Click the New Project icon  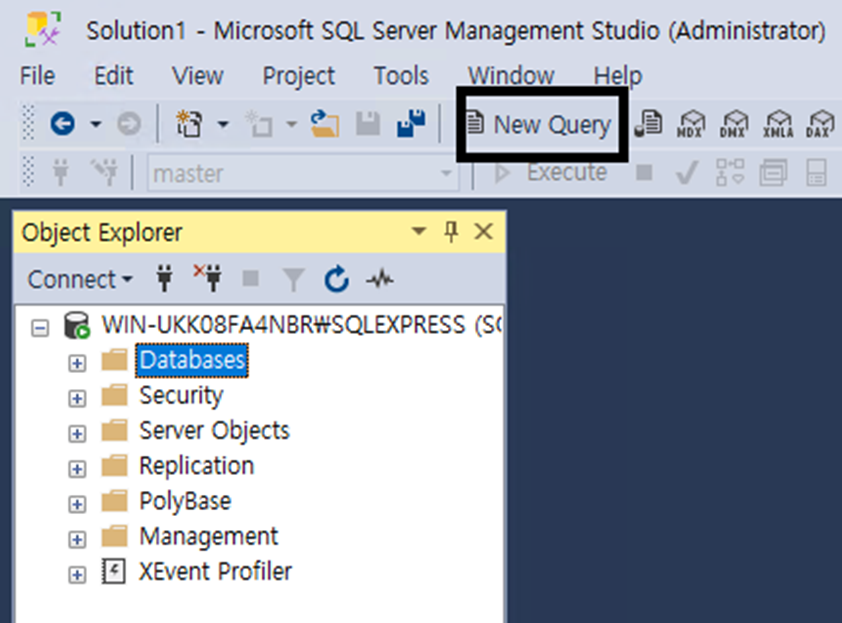[190, 124]
